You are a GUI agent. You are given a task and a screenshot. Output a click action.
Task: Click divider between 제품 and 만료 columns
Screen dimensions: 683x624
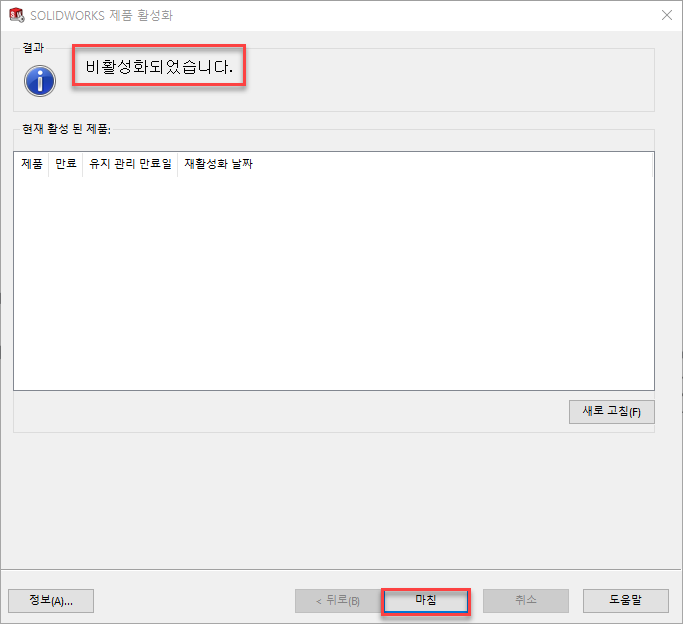pos(48,164)
